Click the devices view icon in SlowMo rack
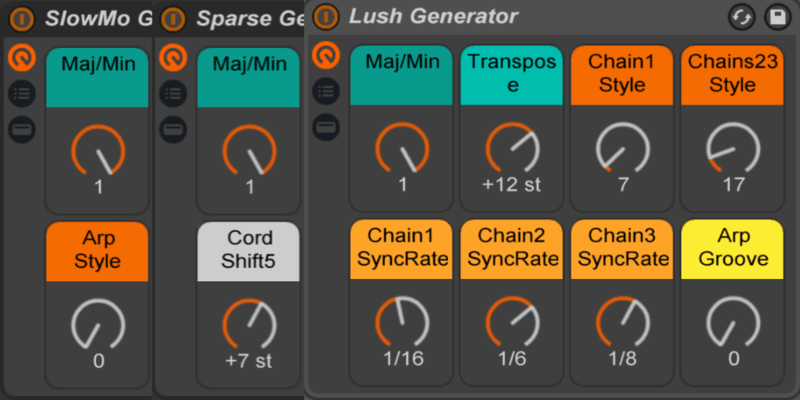The height and width of the screenshot is (400, 800). click(x=21, y=129)
